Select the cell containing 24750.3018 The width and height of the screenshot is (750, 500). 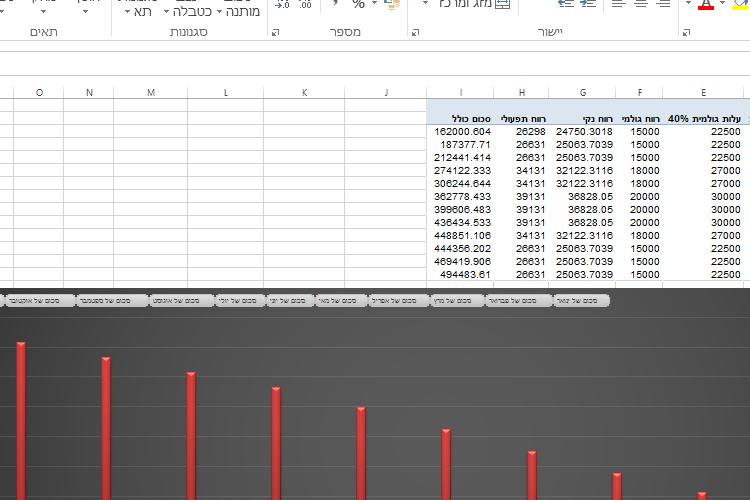click(582, 132)
